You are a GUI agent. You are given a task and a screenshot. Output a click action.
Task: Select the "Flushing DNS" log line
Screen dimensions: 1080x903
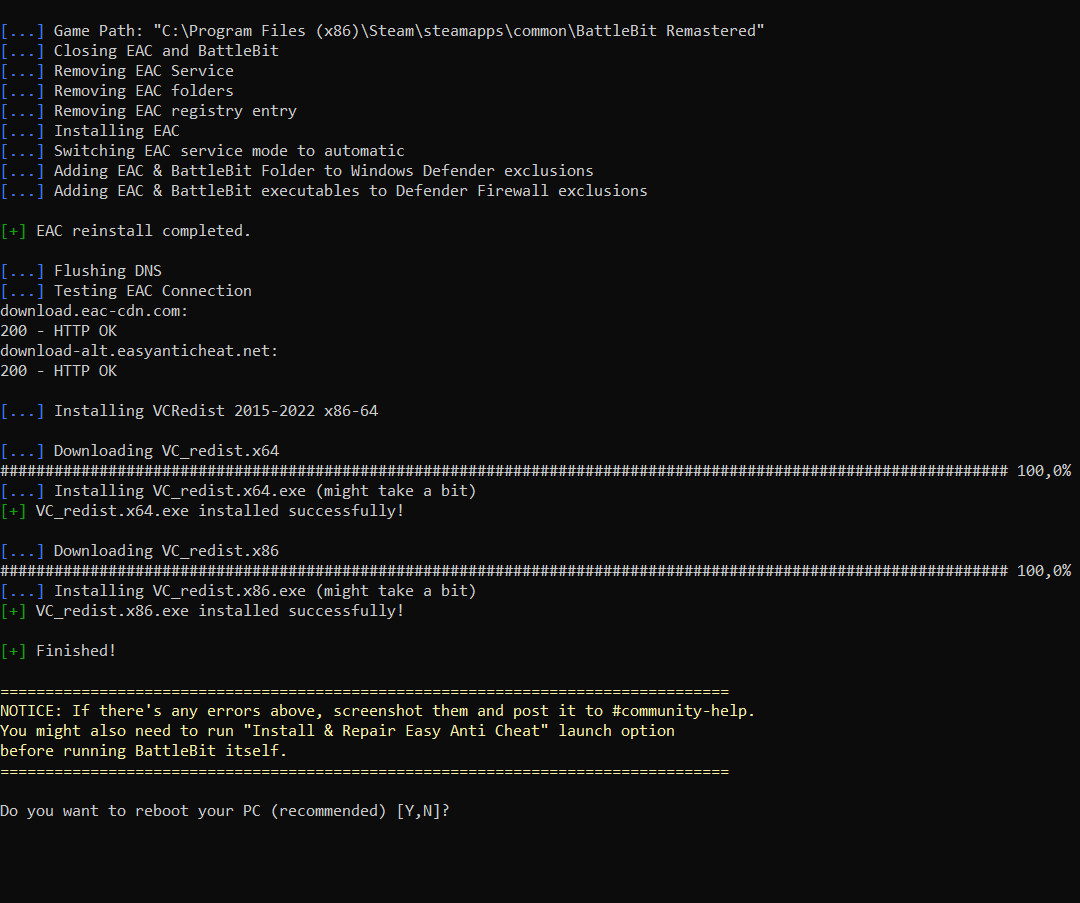click(107, 271)
